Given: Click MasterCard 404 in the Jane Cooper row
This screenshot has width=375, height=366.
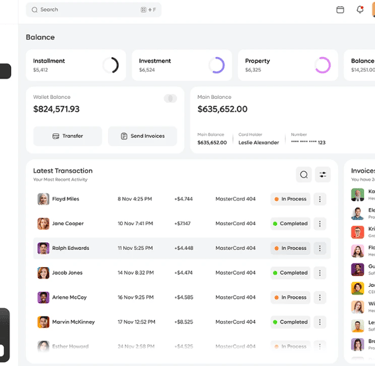Looking at the screenshot, I should 235,224.
